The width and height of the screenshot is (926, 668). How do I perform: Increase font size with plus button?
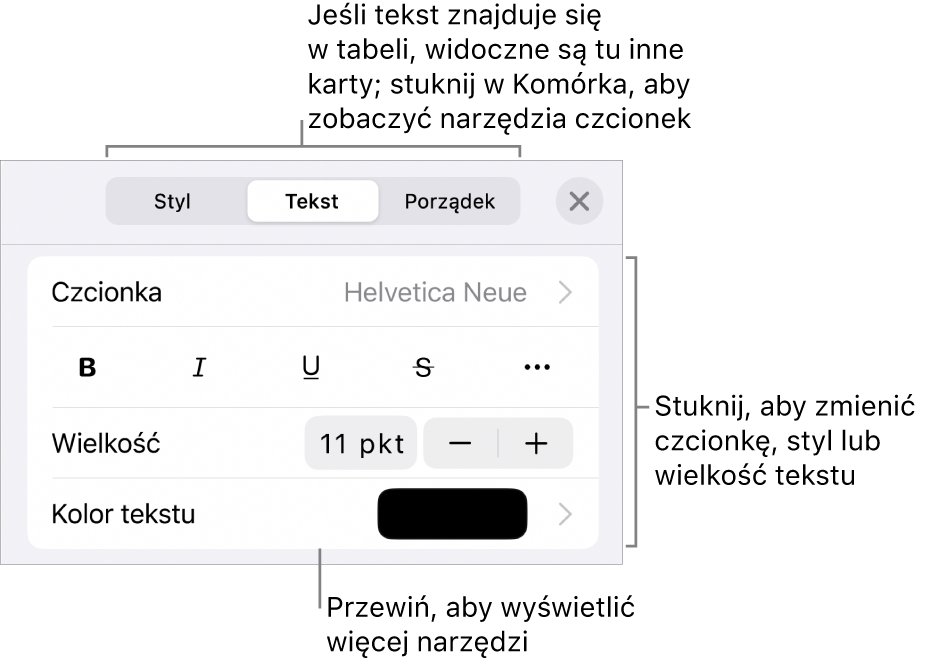pos(536,444)
